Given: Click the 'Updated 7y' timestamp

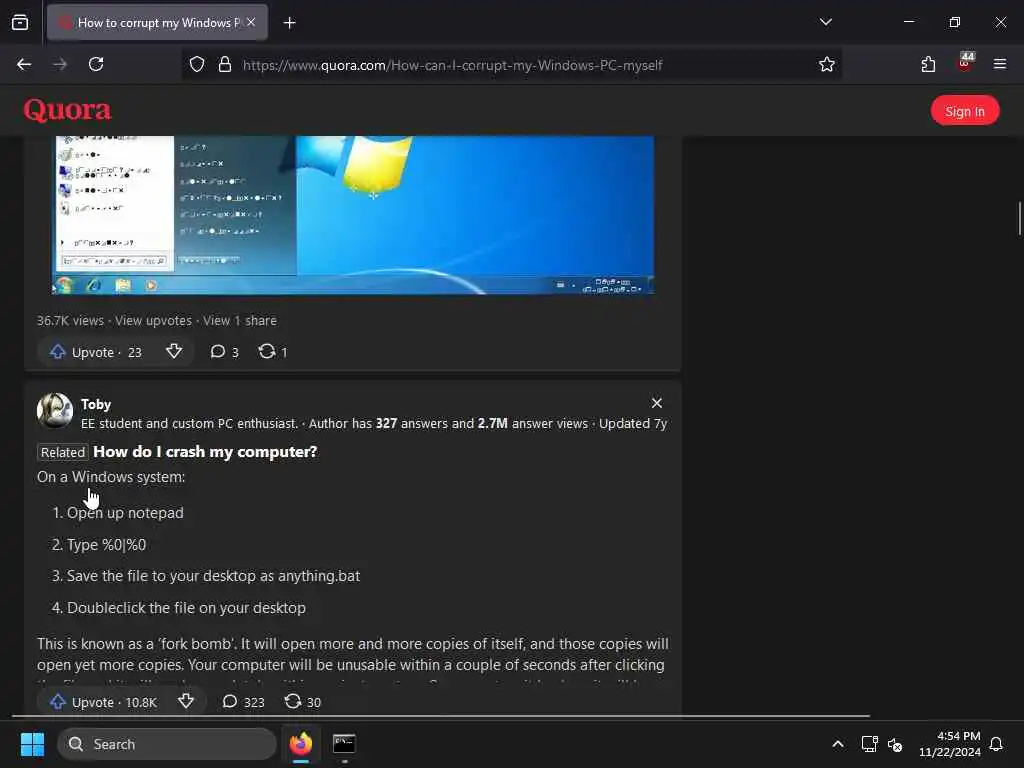Looking at the screenshot, I should [633, 424].
